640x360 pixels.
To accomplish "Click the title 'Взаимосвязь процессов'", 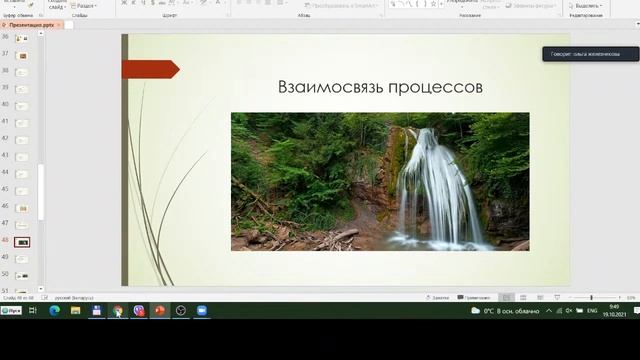I will click(x=380, y=87).
